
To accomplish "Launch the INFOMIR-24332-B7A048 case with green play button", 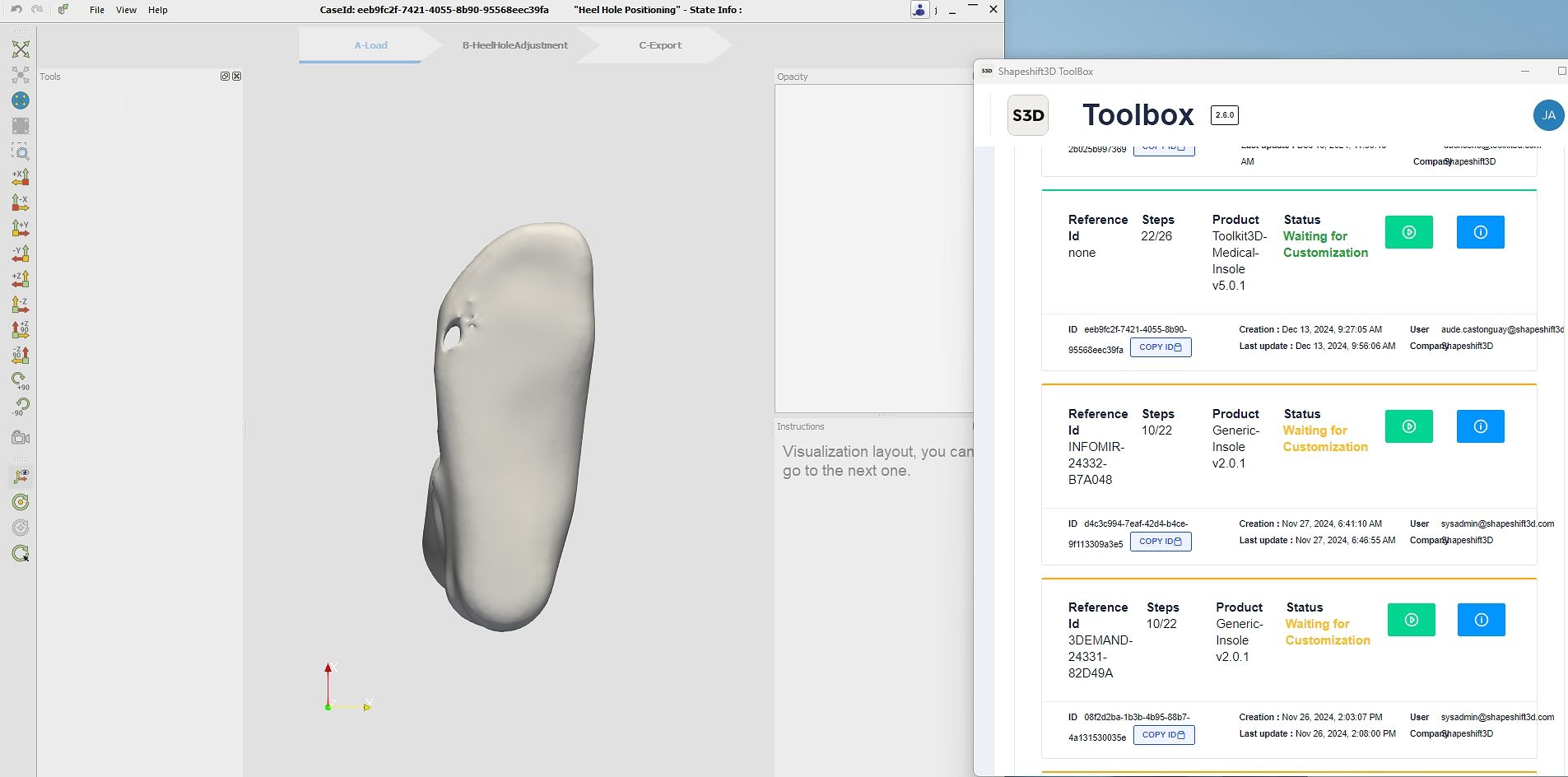I will (1409, 426).
